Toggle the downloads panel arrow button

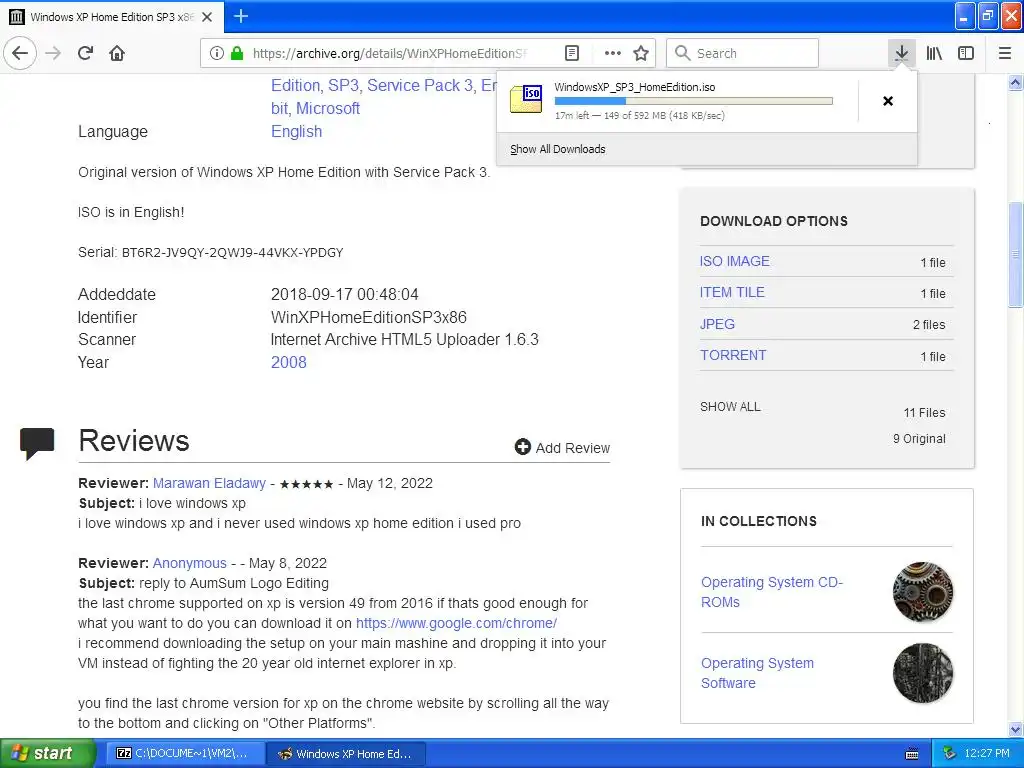901,53
